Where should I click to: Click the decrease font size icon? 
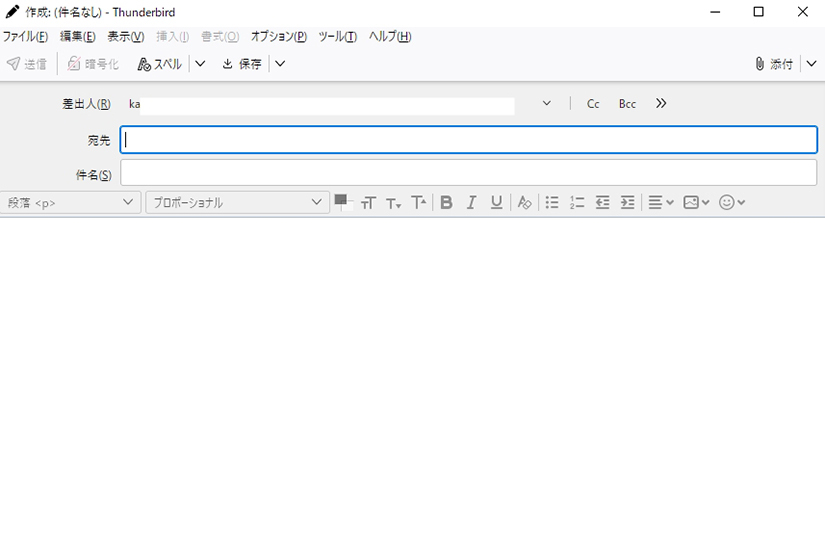tap(393, 203)
